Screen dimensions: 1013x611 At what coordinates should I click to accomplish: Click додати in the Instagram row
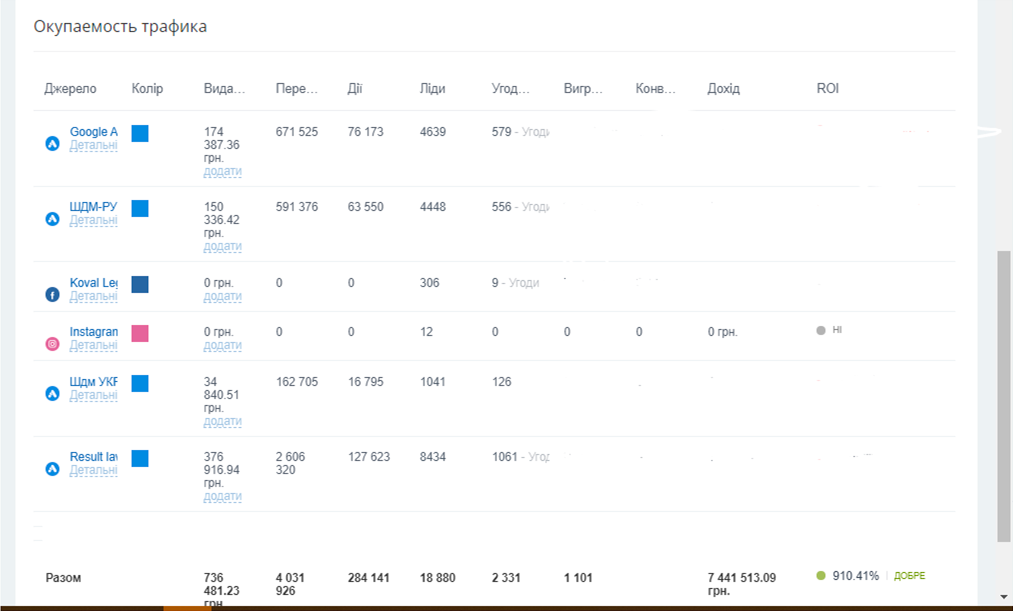click(222, 345)
